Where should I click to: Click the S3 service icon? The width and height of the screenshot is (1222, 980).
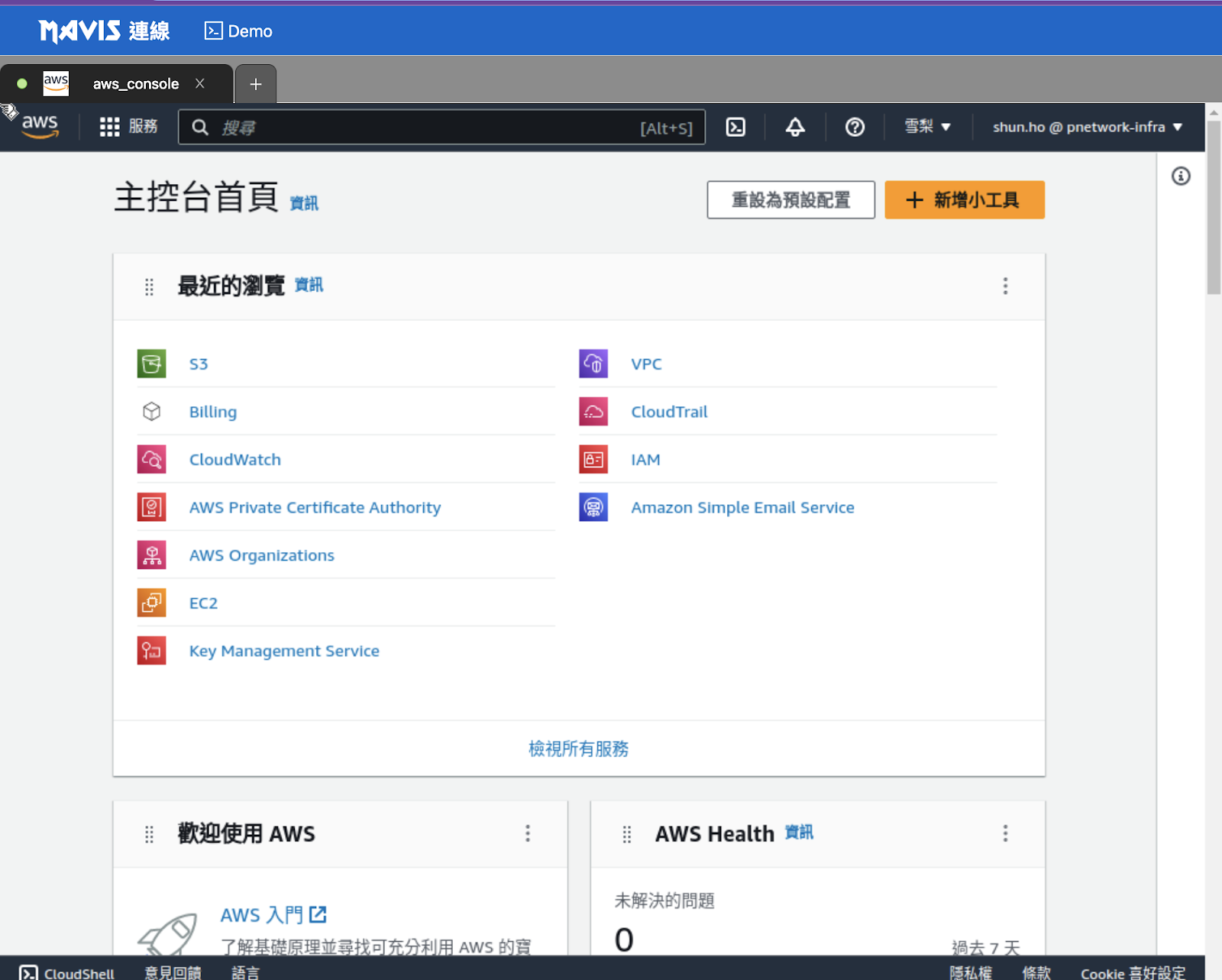pos(151,364)
